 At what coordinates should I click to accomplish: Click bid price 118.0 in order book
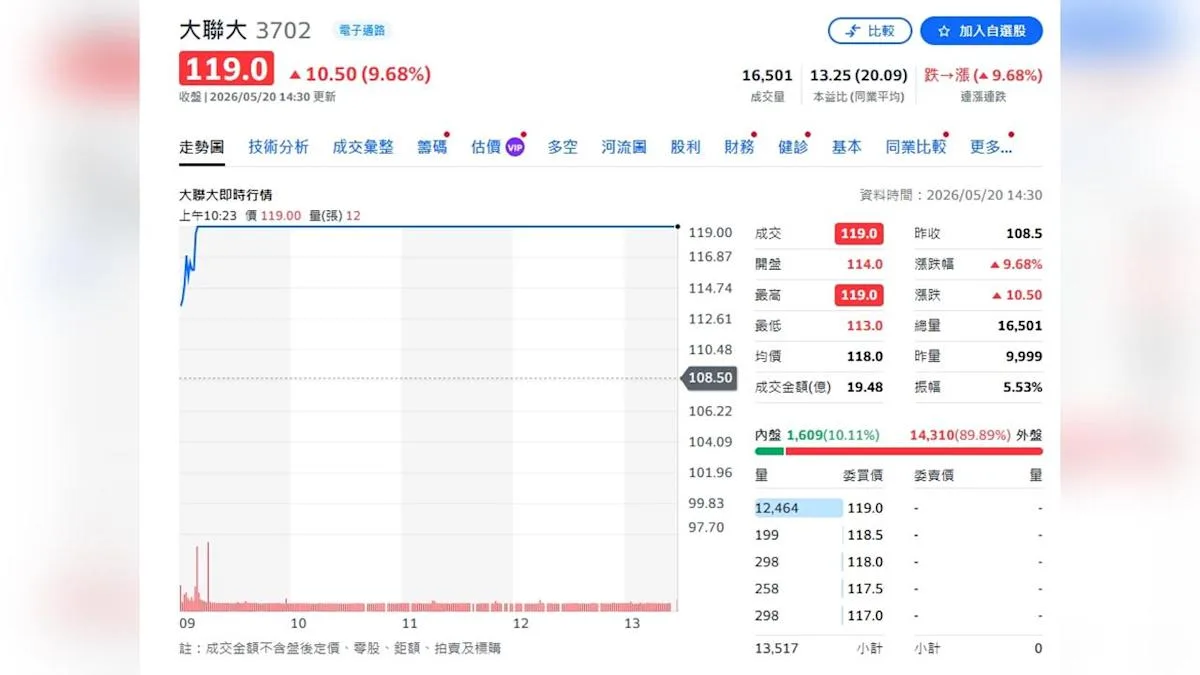[865, 562]
